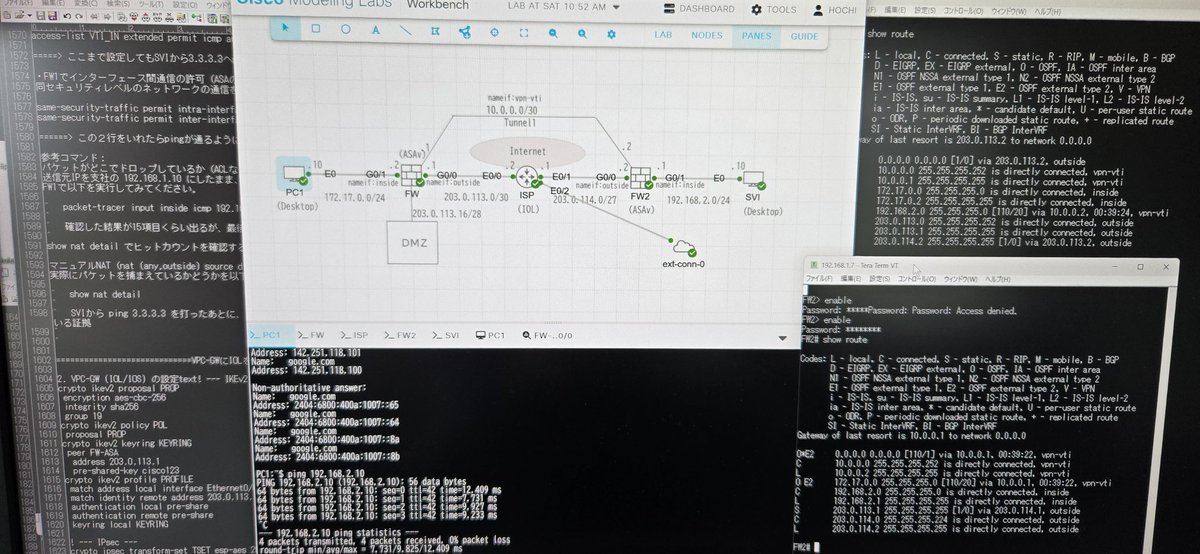The width and height of the screenshot is (1200, 554).
Task: Select the SVI desktop node
Action: pyautogui.click(x=755, y=180)
